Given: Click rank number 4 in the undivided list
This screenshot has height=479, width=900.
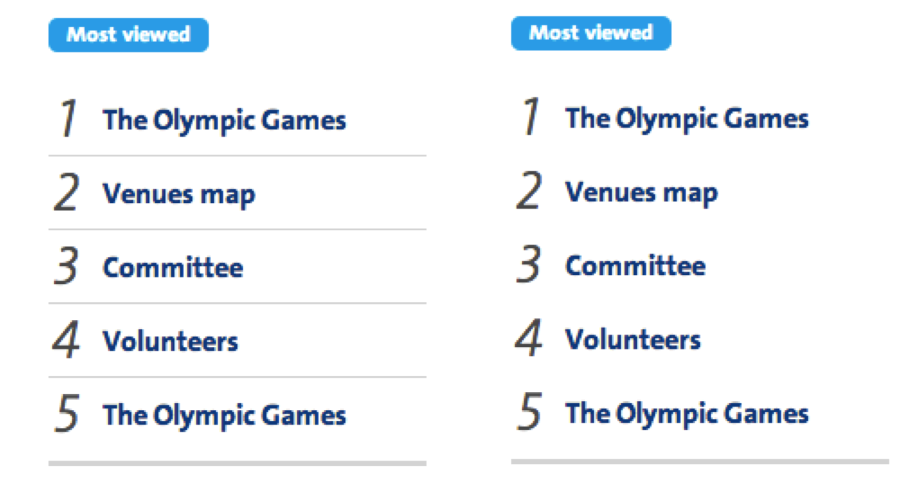Looking at the screenshot, I should 529,338.
